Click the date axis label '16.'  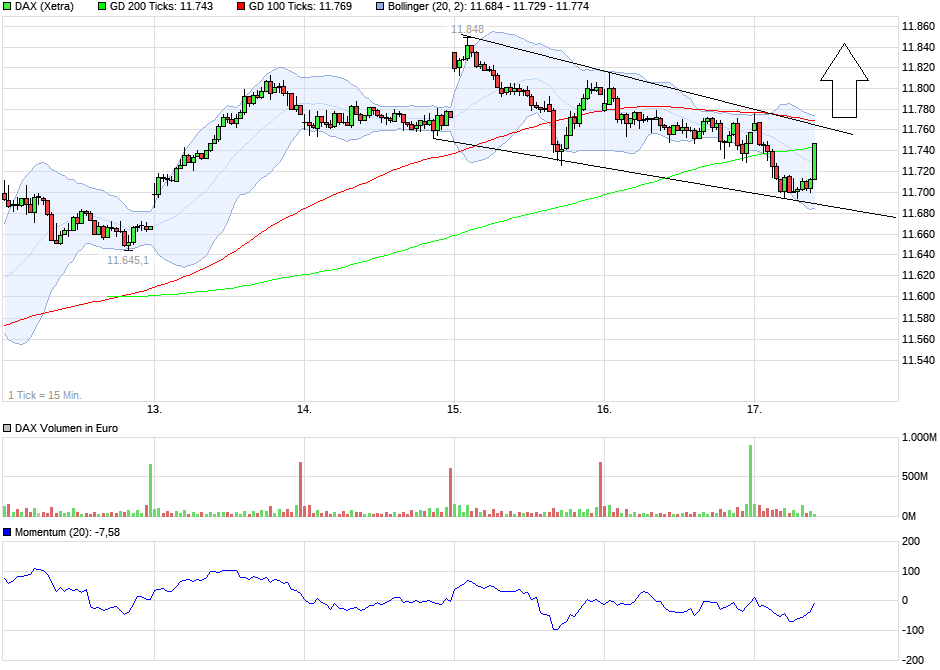604,409
